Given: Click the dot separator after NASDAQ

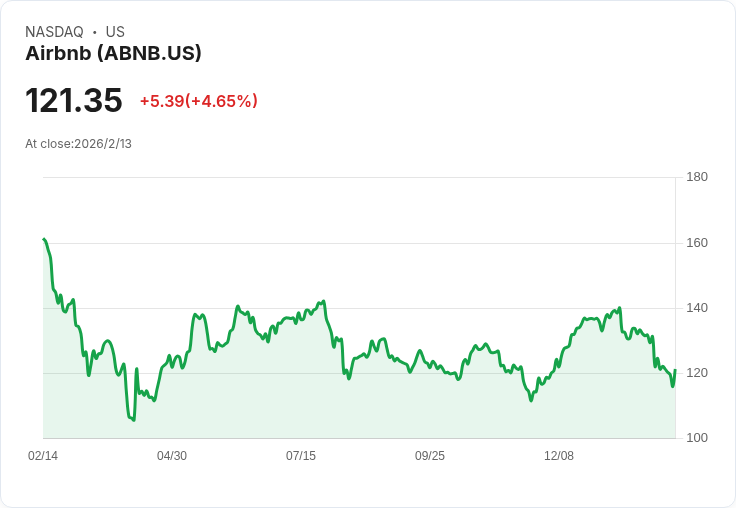Looking at the screenshot, I should coord(95,32).
